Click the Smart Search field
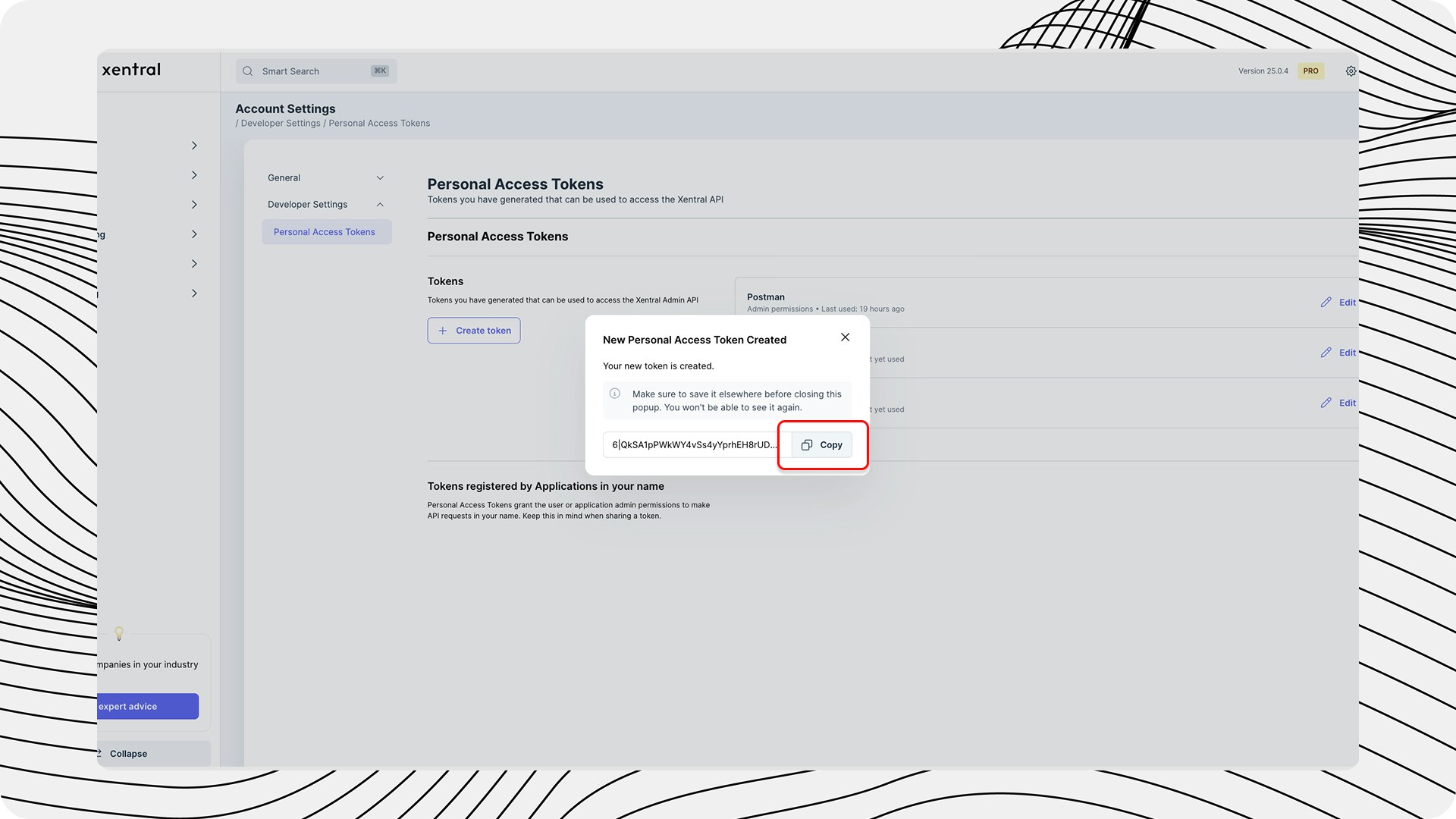Viewport: 1456px width, 819px height. (311, 71)
